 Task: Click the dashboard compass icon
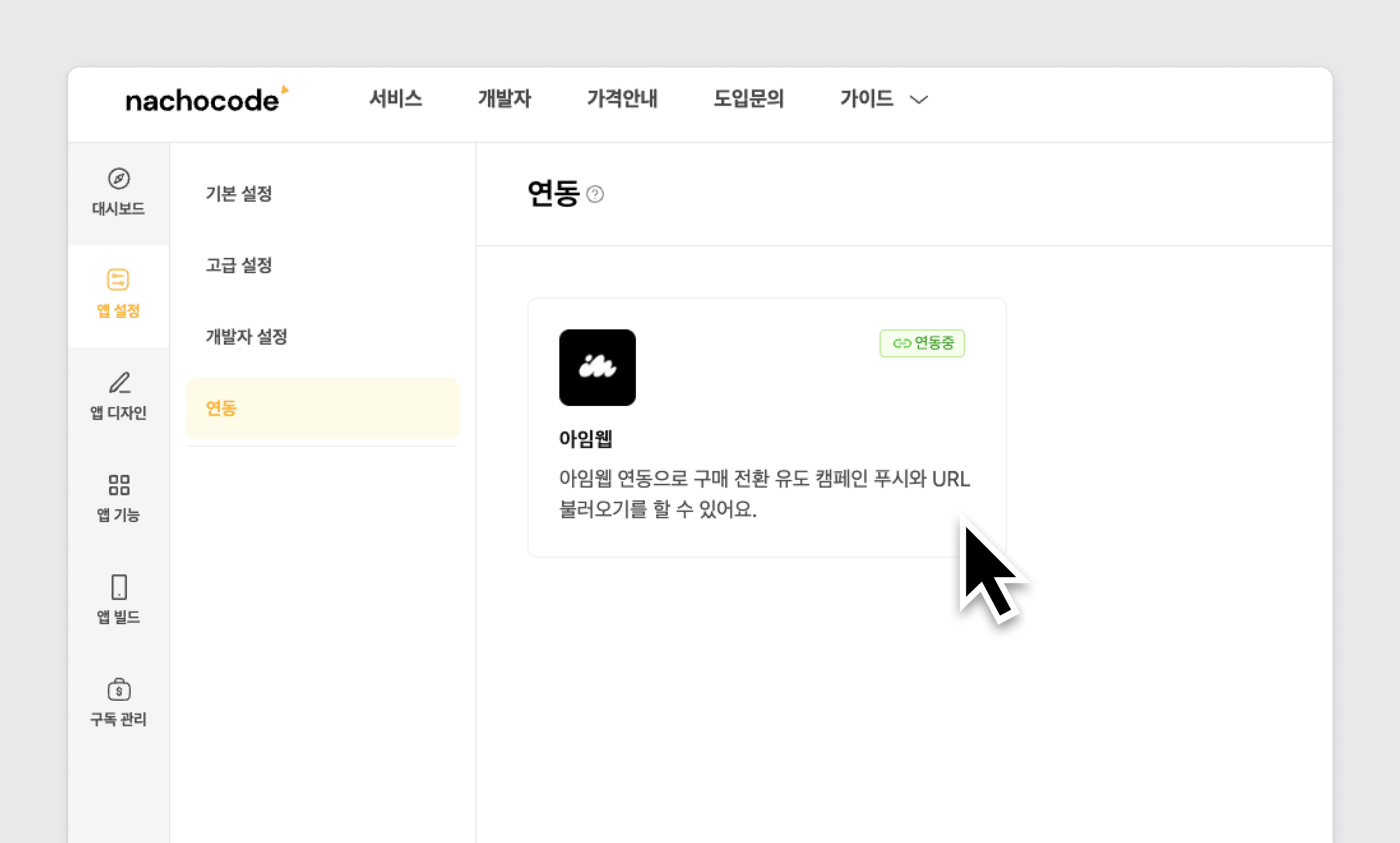tap(119, 178)
